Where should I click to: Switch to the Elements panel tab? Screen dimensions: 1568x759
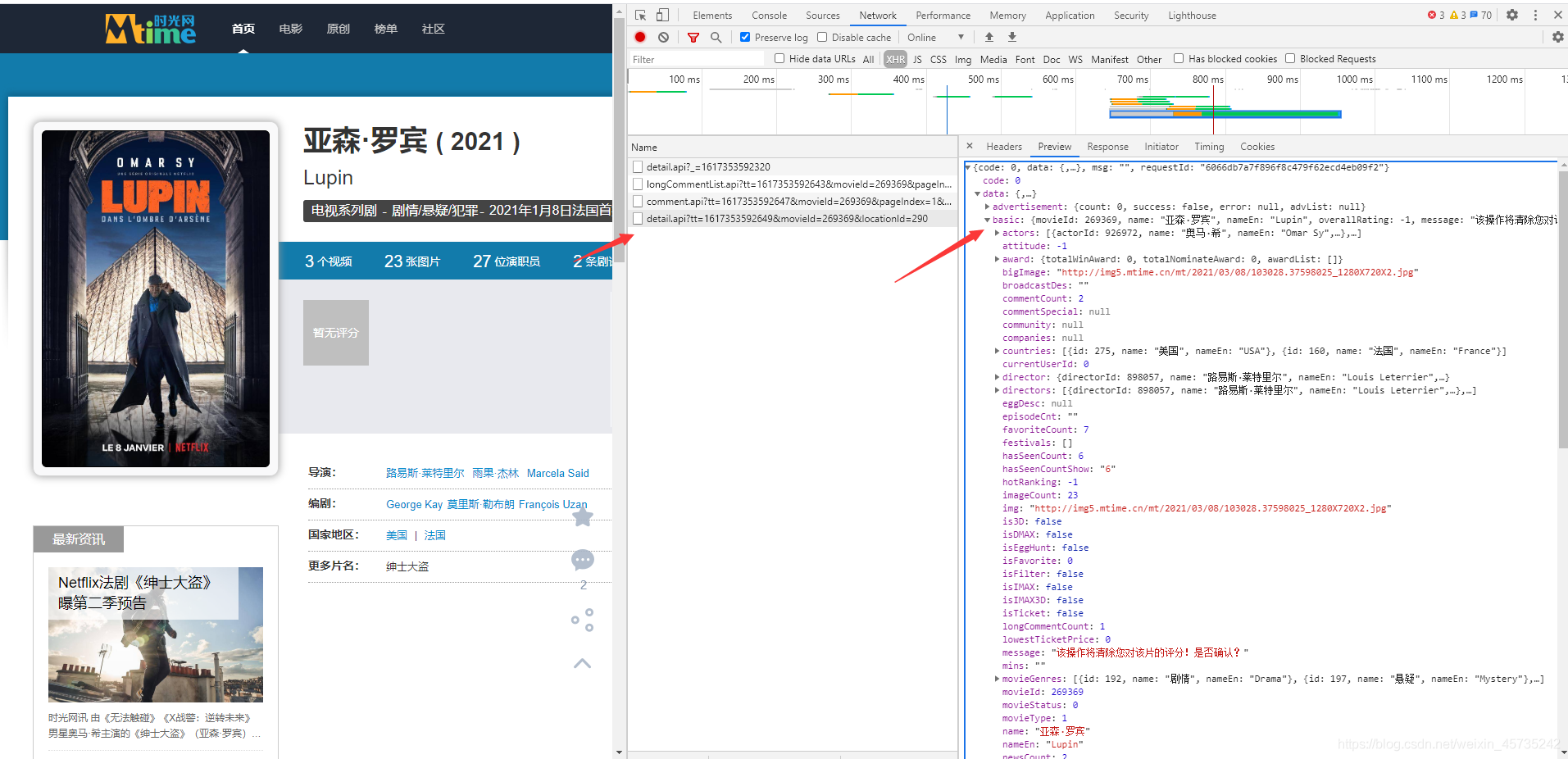pos(712,15)
